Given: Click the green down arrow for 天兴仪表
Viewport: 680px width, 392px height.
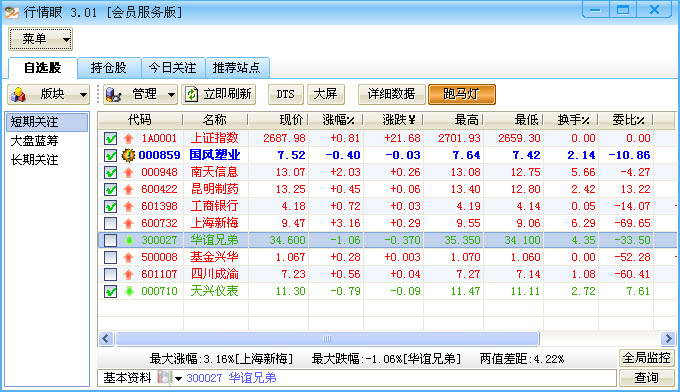Looking at the screenshot, I should point(129,291).
